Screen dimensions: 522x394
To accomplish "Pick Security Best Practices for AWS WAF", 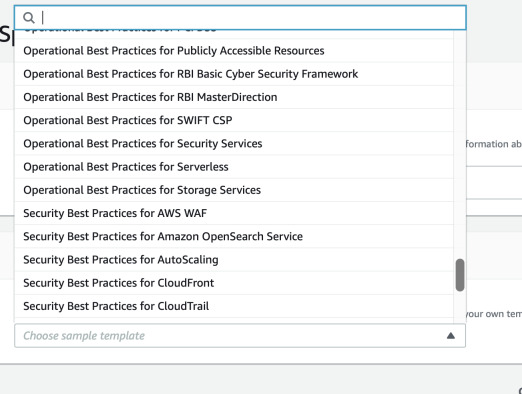I will [234, 213].
